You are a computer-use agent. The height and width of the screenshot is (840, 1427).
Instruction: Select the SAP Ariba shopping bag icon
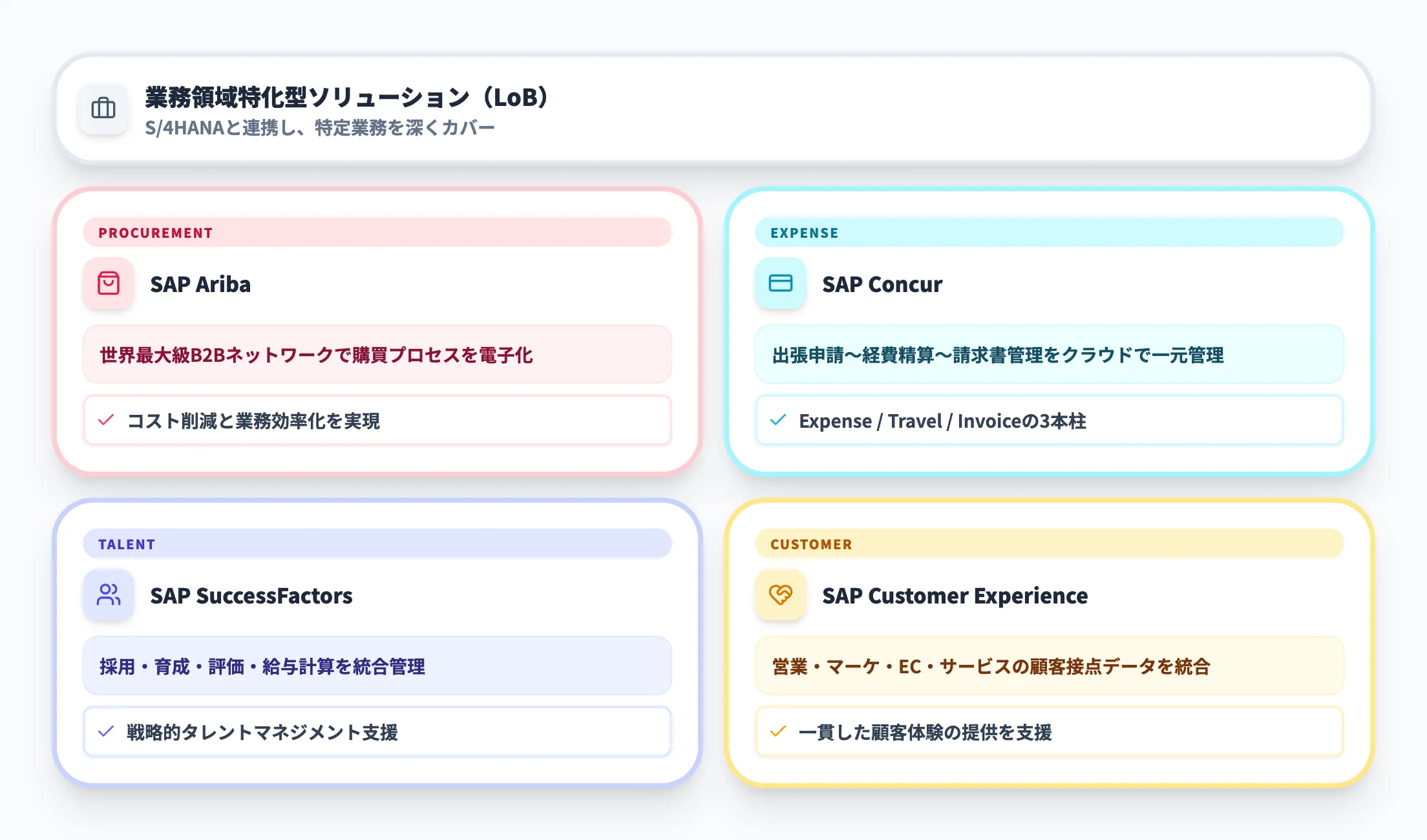108,284
